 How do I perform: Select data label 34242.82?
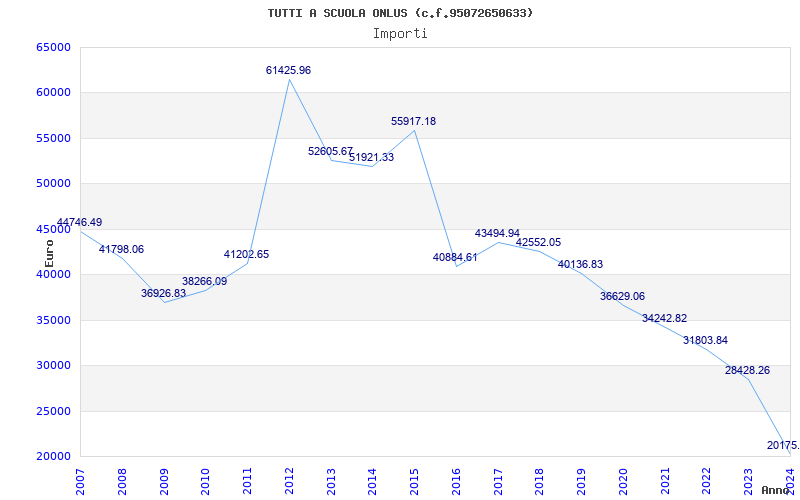coord(664,318)
